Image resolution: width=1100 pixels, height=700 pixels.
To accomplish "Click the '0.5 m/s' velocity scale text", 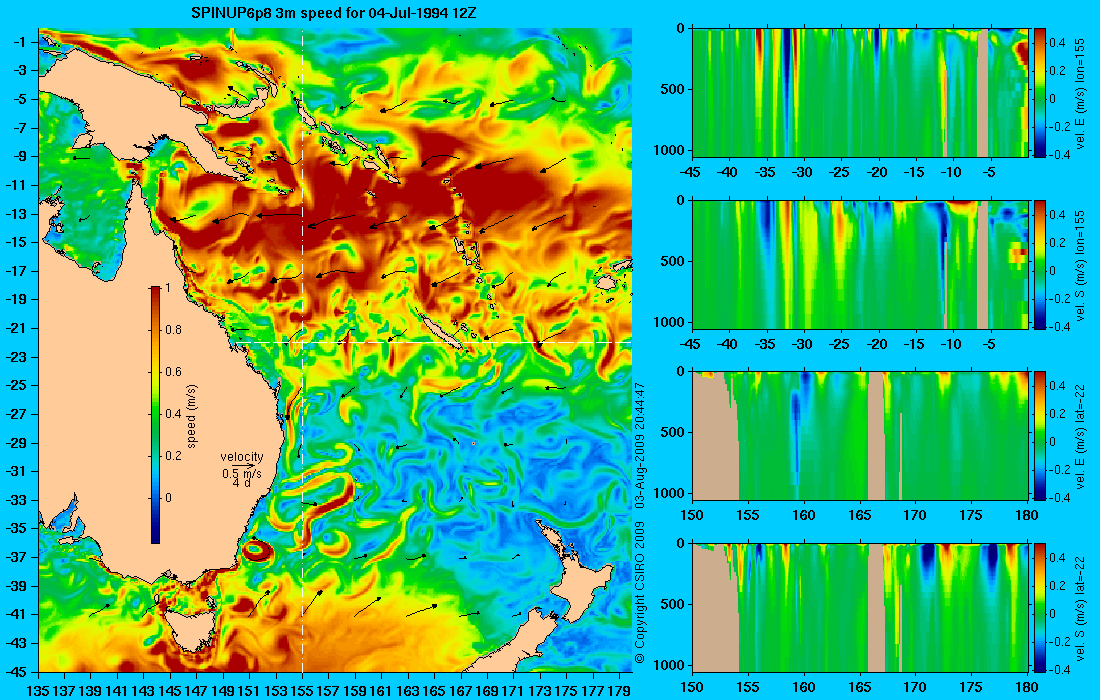I will click(242, 474).
